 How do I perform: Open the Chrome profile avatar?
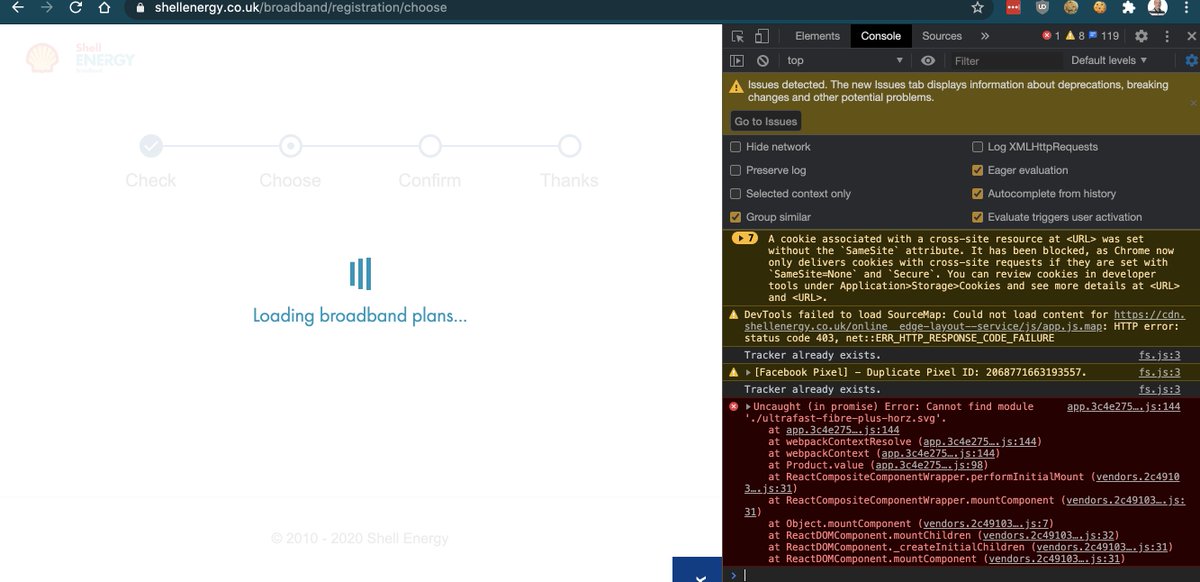(1157, 7)
